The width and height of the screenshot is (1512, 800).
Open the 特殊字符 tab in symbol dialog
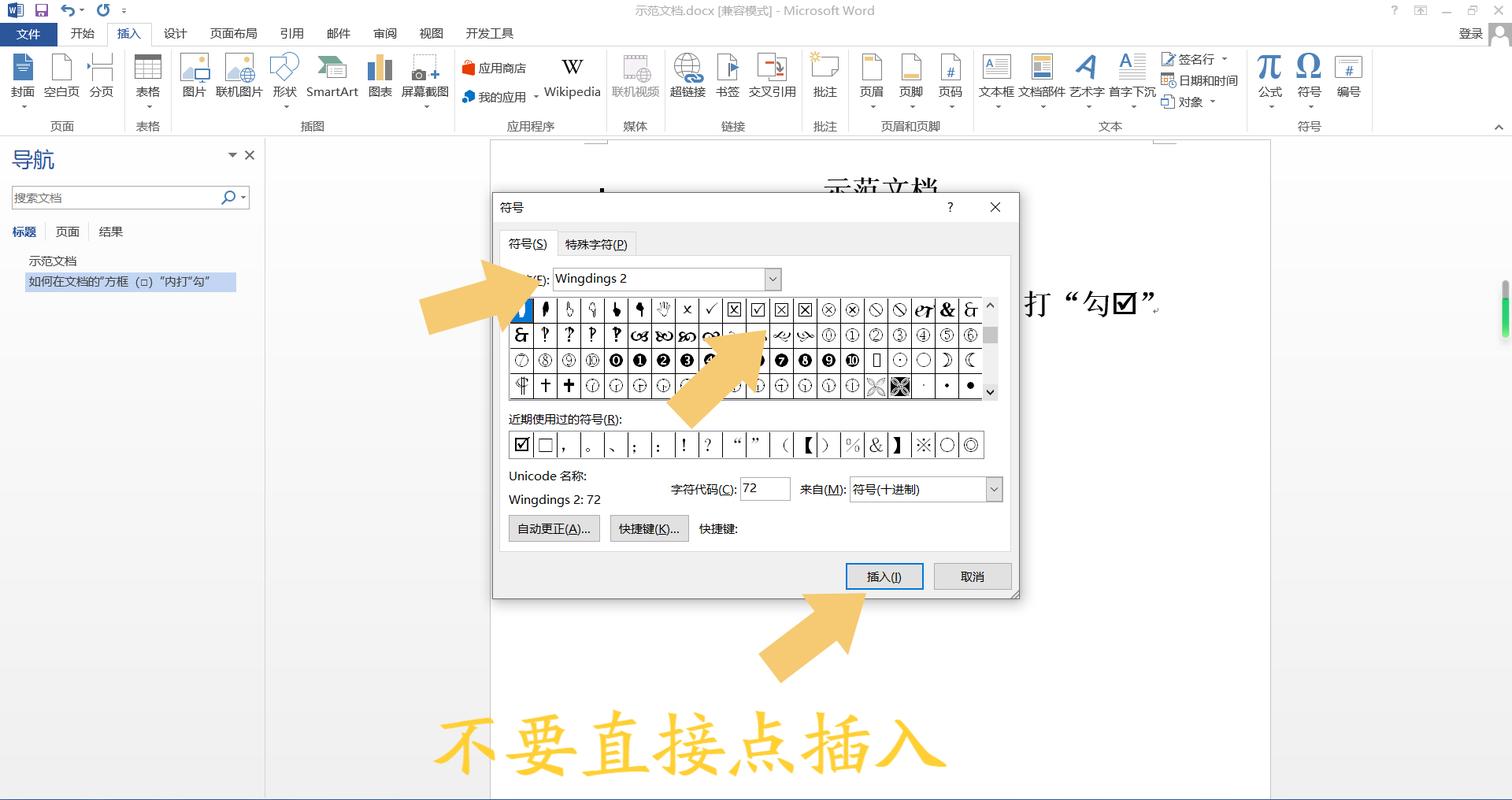(596, 244)
